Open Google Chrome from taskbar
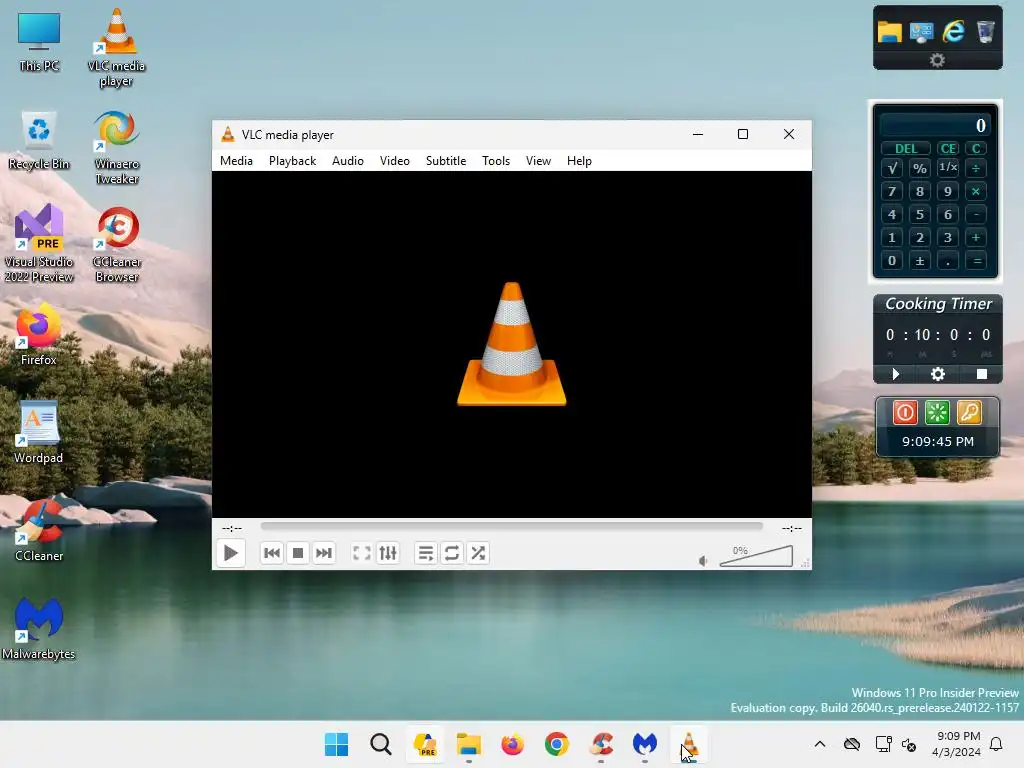Image resolution: width=1024 pixels, height=768 pixels. click(557, 744)
